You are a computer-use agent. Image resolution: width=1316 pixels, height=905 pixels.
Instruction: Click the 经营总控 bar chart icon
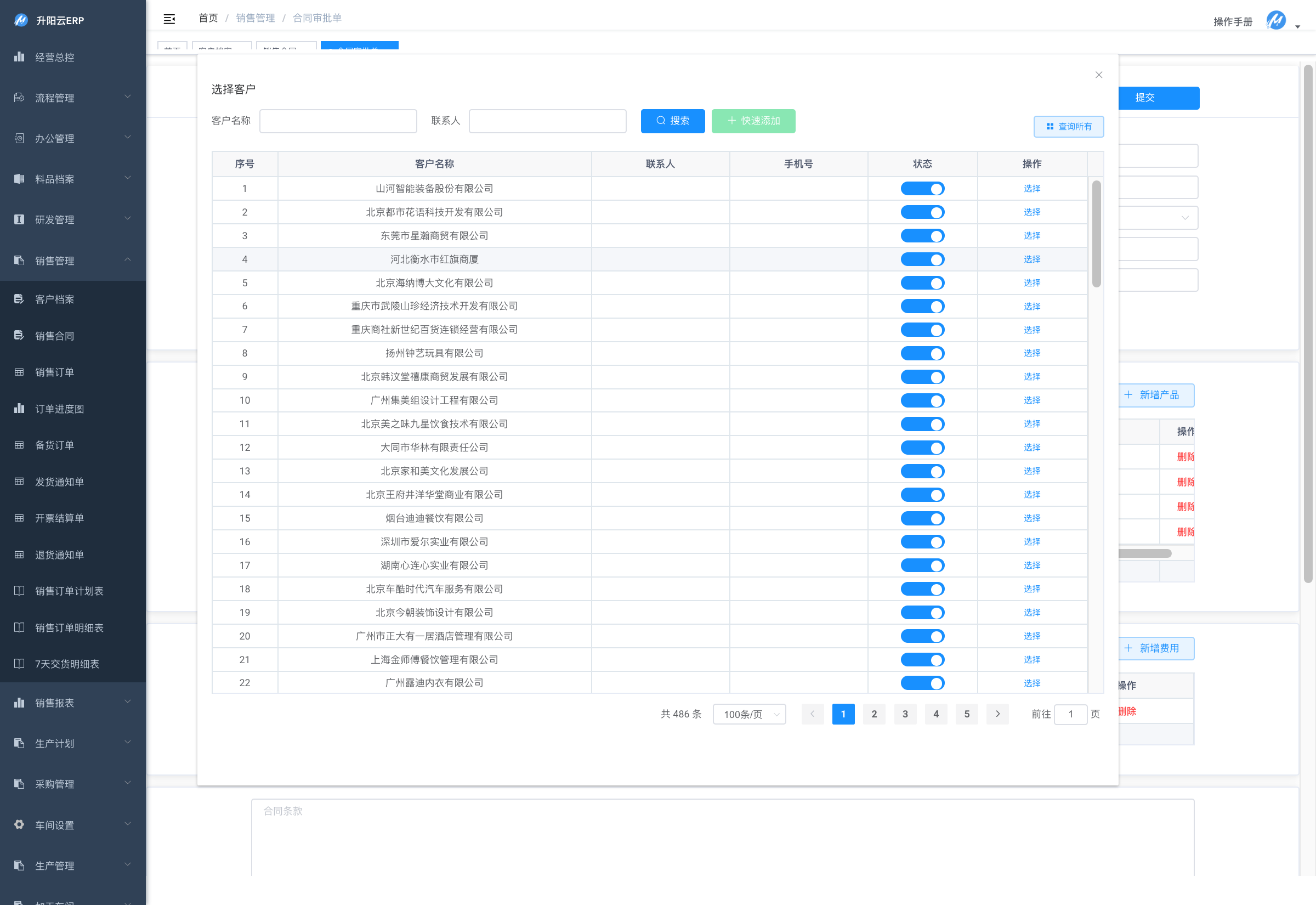tap(19, 56)
